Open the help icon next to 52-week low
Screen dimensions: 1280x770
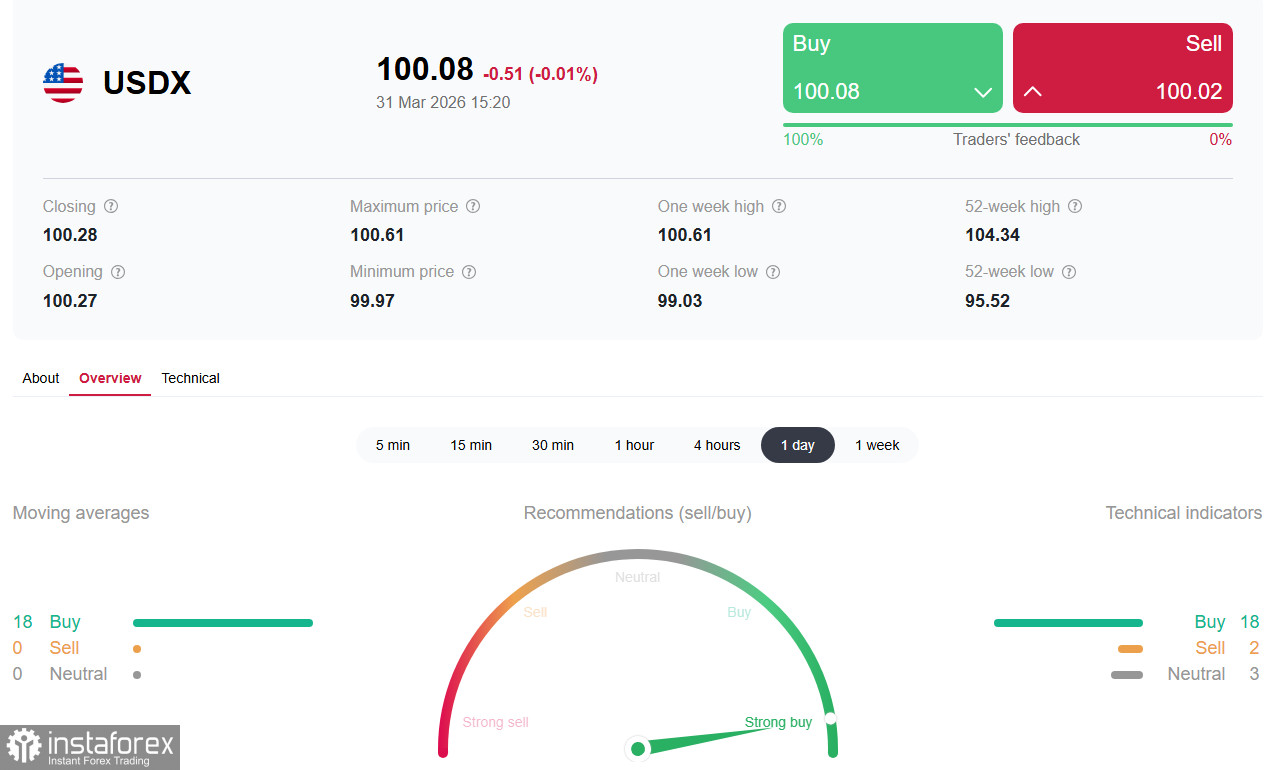[1069, 271]
